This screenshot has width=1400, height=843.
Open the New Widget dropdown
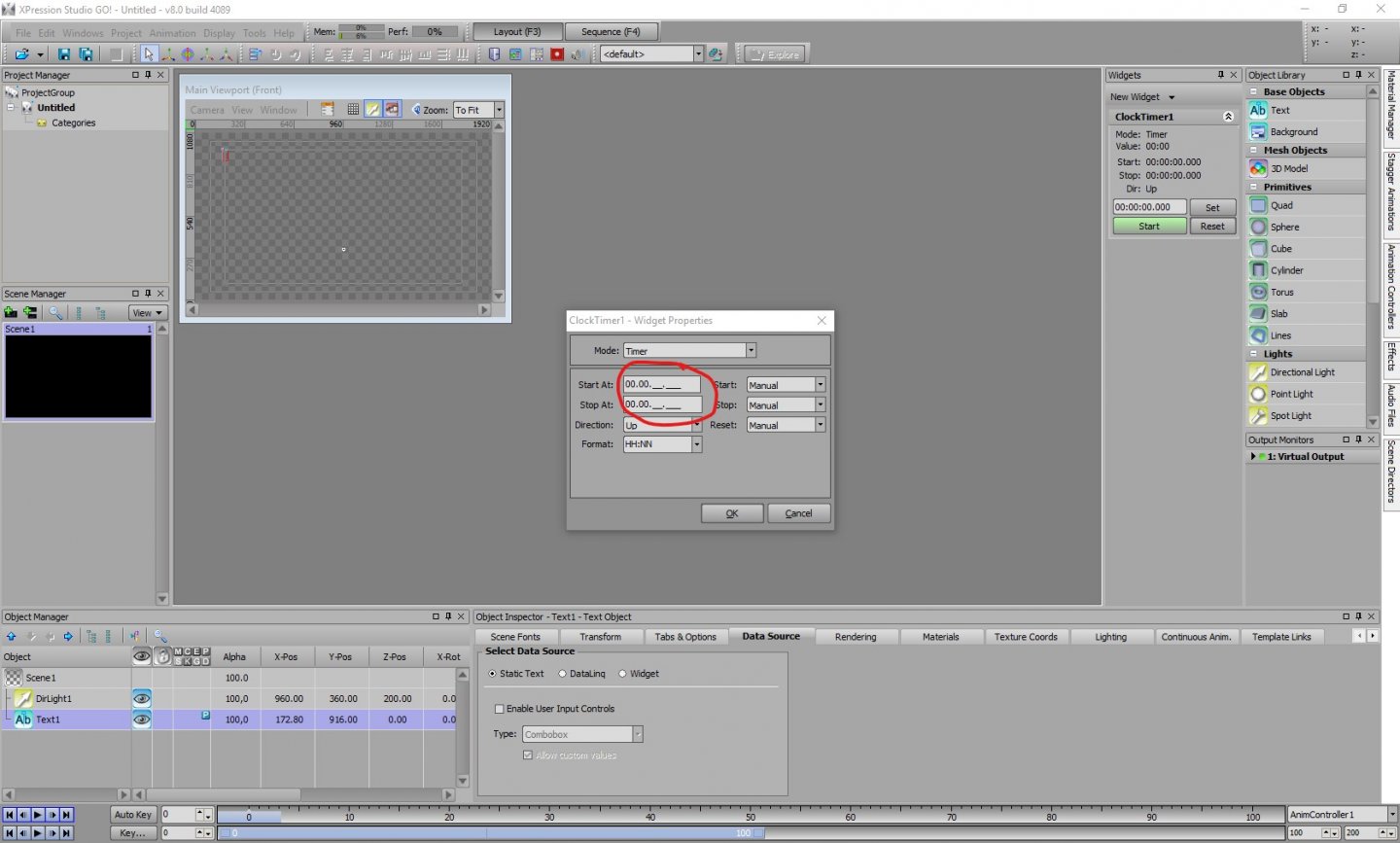click(1143, 97)
